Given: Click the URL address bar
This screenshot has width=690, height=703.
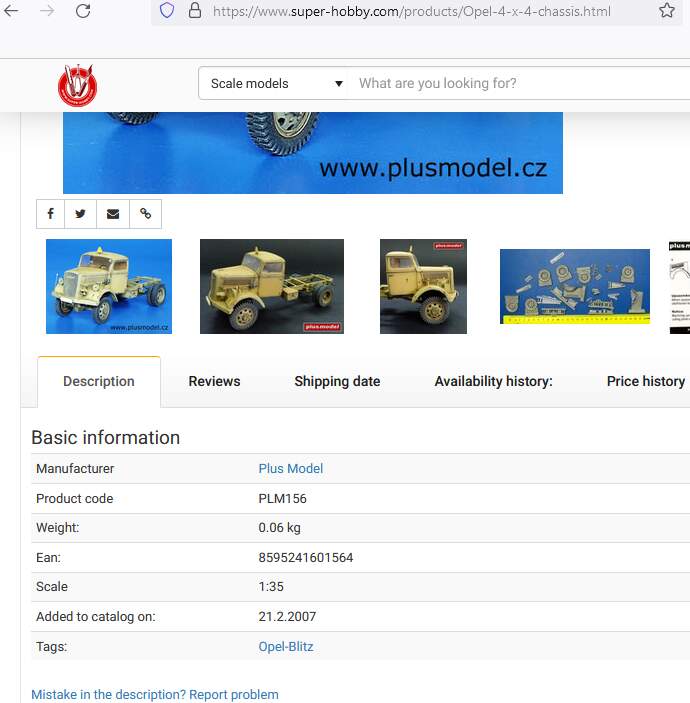Looking at the screenshot, I should coord(412,11).
